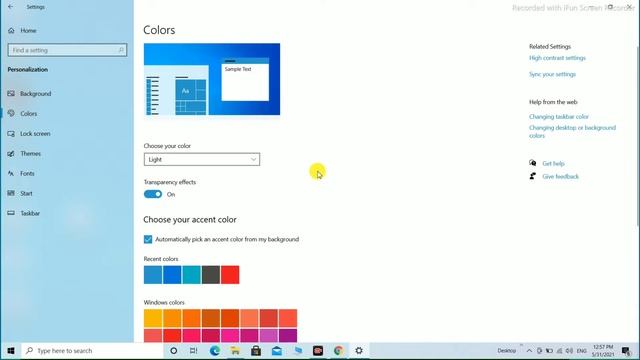640x360 pixels.
Task: Go back using the Settings back arrow
Action: [11, 7]
